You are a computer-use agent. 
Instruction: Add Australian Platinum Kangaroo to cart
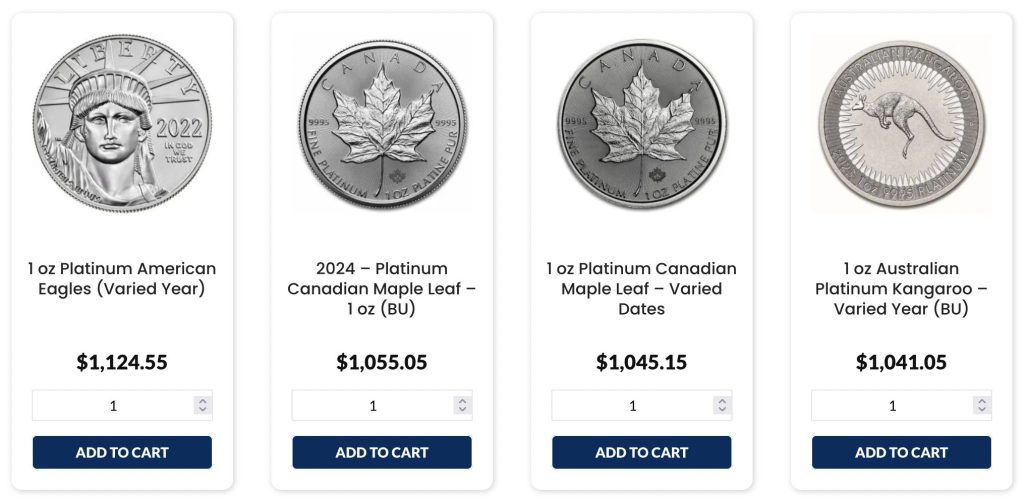[x=901, y=452]
